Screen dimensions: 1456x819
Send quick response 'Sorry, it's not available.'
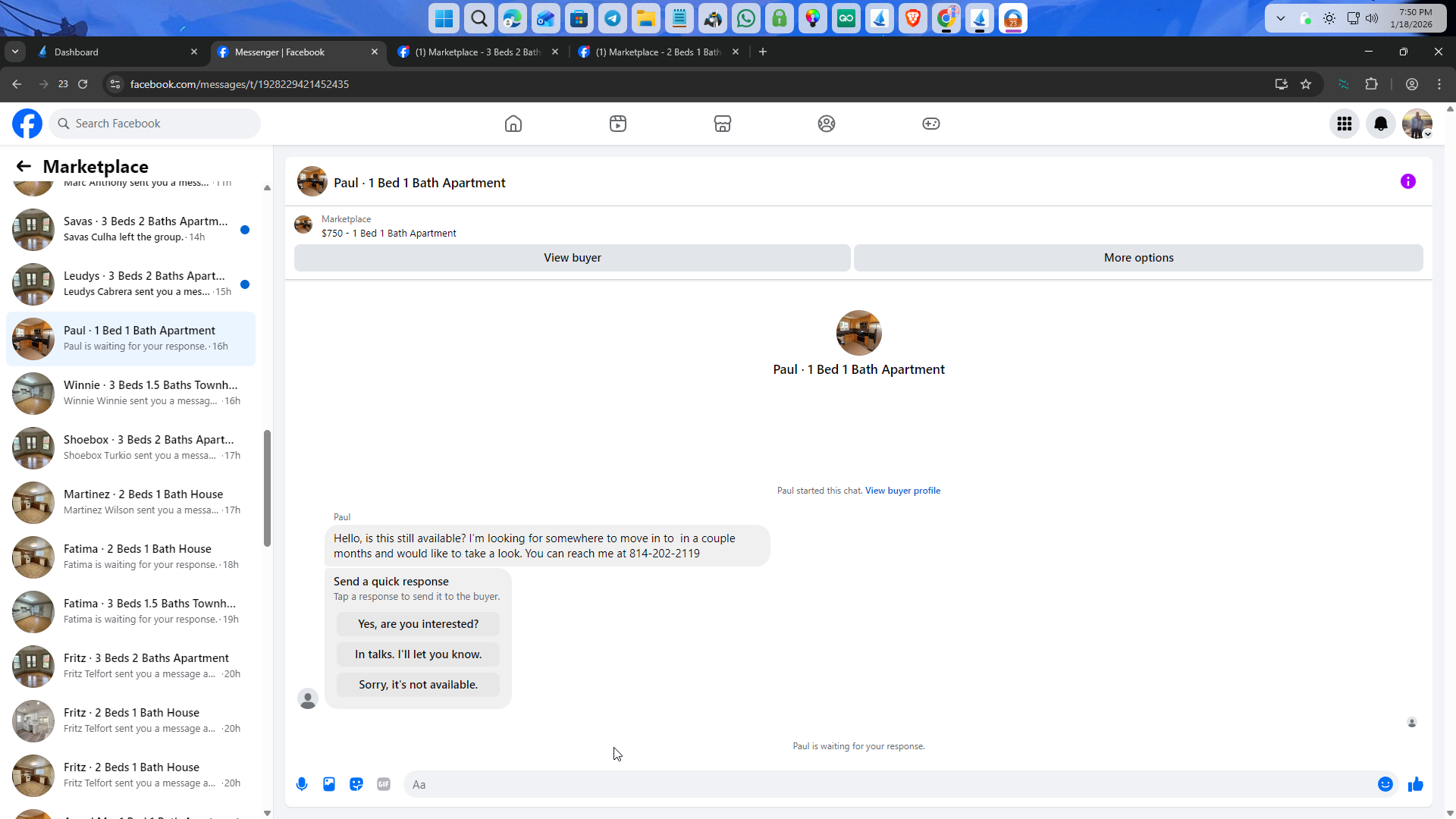pos(418,685)
